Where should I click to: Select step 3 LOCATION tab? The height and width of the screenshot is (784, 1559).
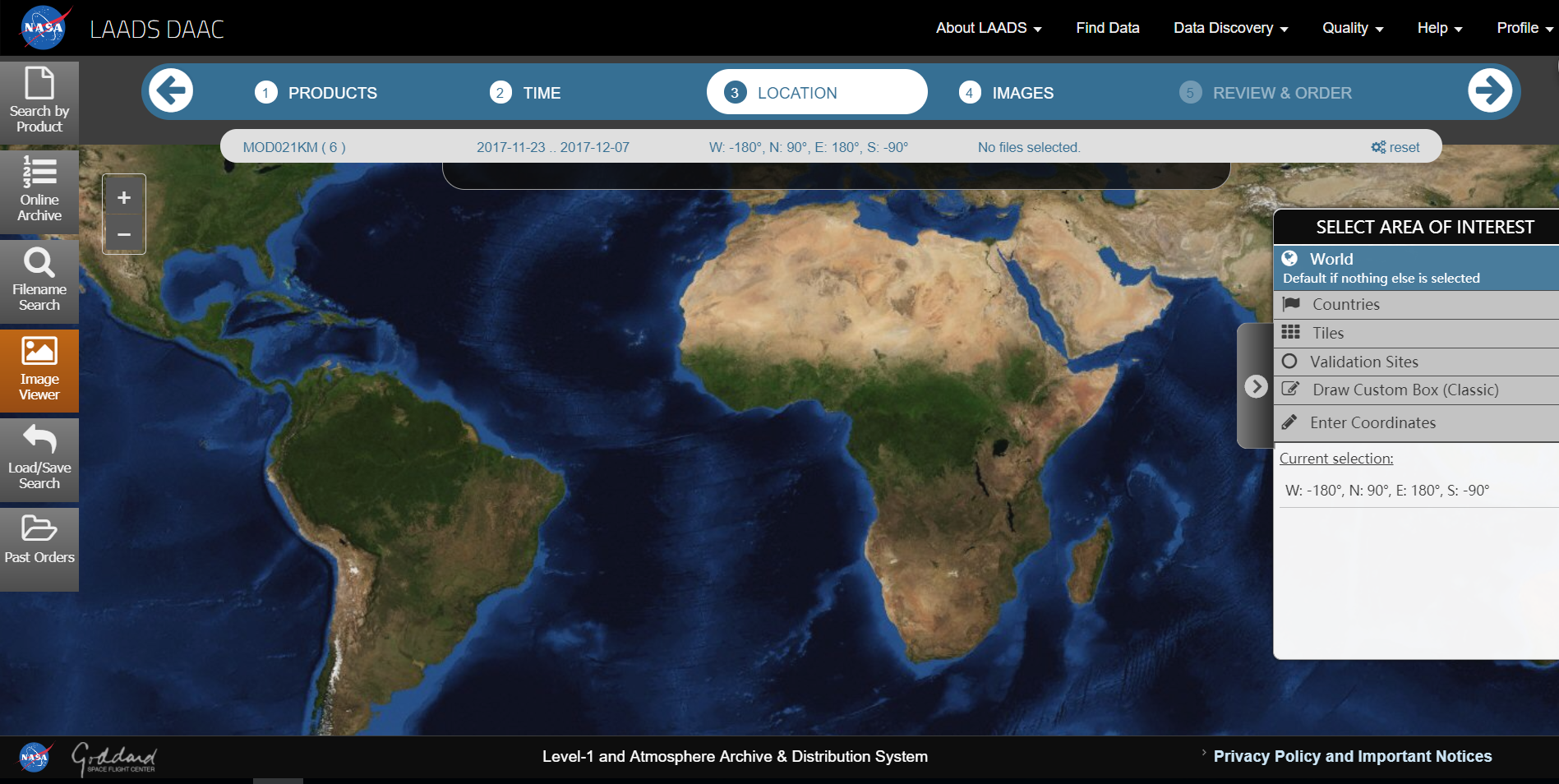pyautogui.click(x=817, y=92)
